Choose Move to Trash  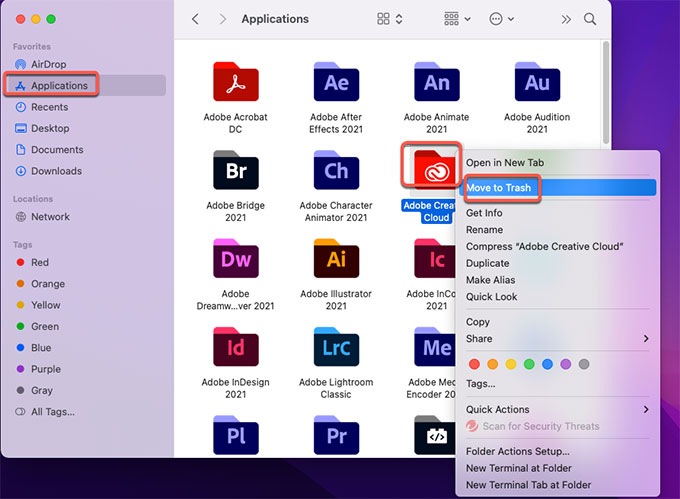tap(558, 188)
